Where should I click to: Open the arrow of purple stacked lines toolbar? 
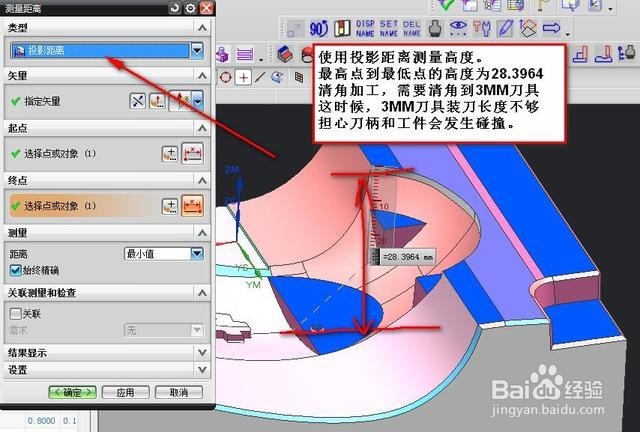[x=261, y=60]
